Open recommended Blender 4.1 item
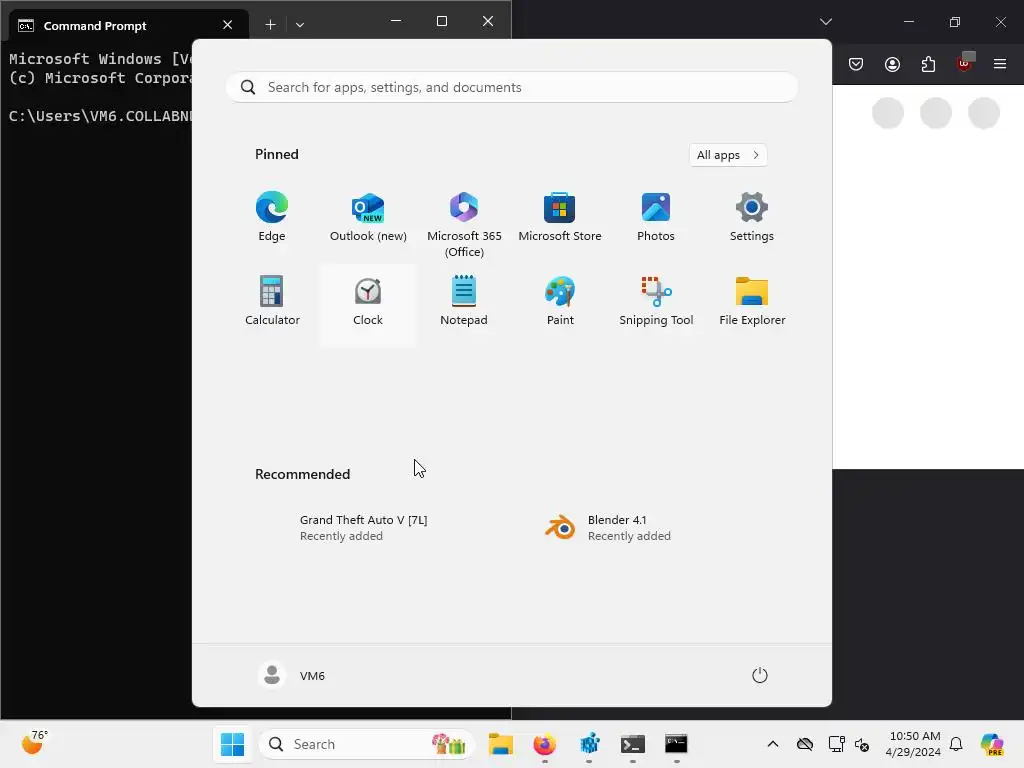Image resolution: width=1024 pixels, height=768 pixels. tap(656, 528)
